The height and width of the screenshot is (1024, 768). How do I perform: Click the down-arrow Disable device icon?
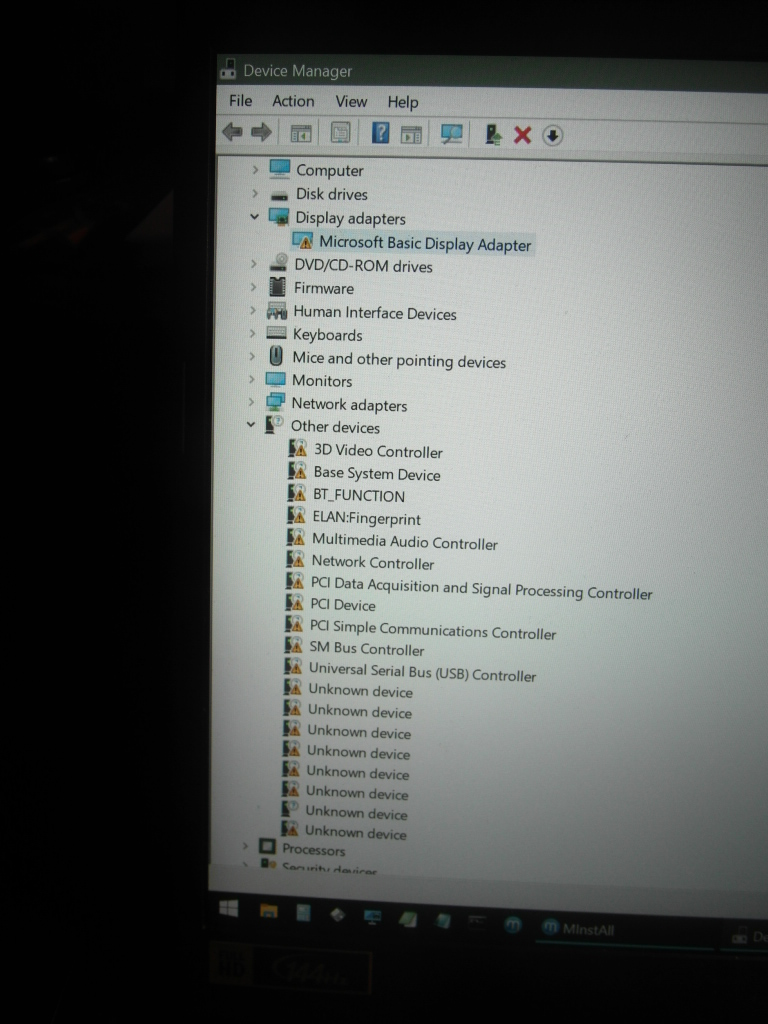tap(552, 136)
